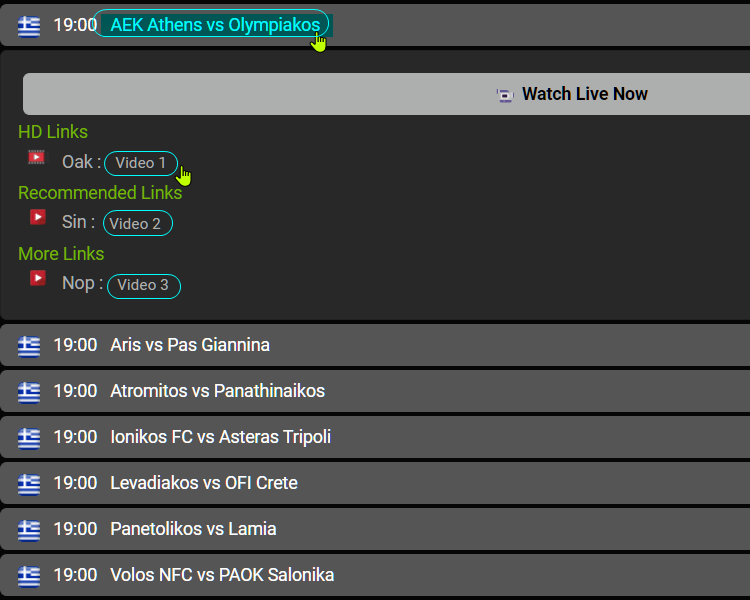Open the Video 1 HD link

(x=141, y=163)
